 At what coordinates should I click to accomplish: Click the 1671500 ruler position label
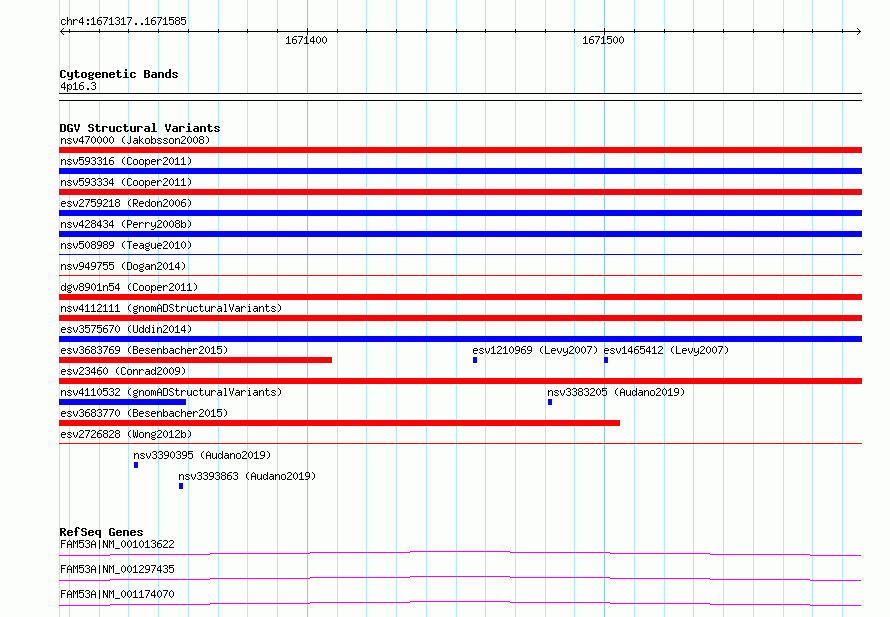tap(603, 40)
